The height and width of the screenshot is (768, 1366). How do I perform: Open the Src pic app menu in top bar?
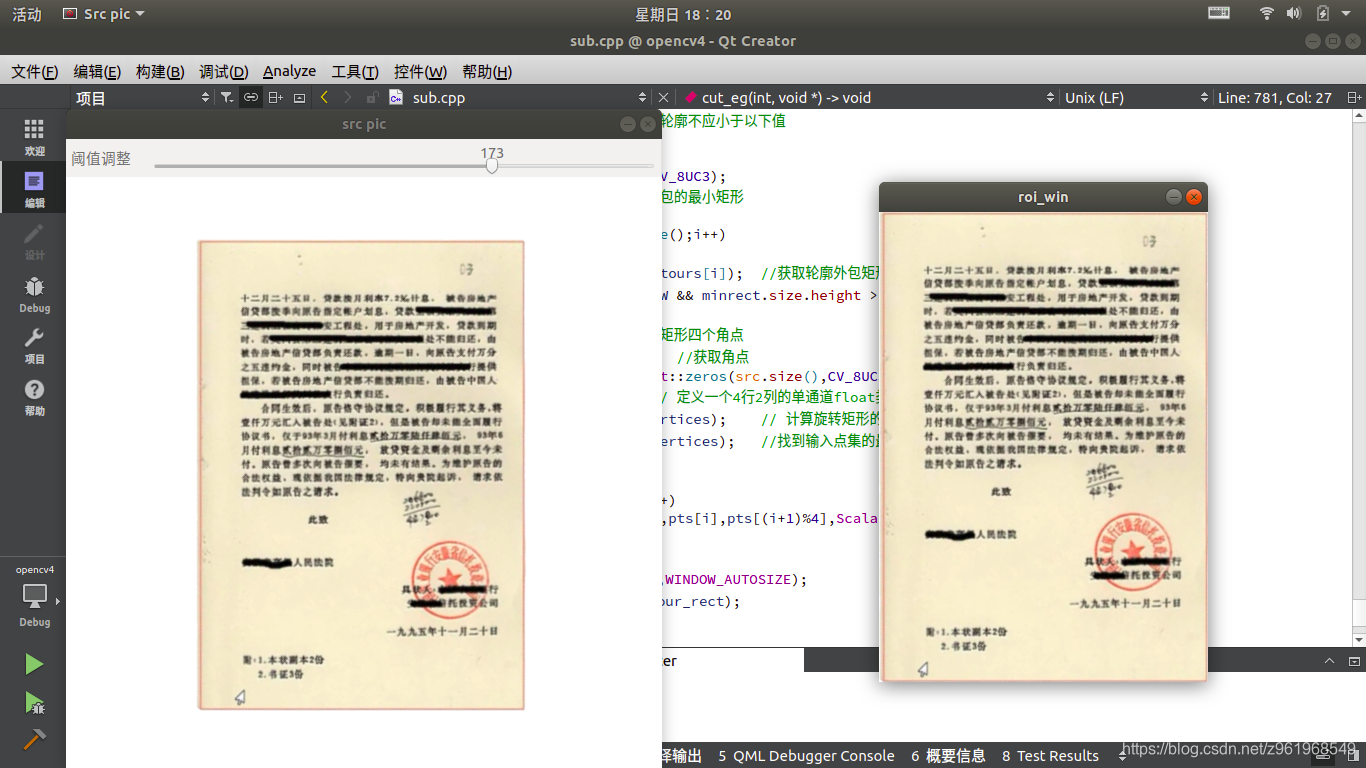(103, 14)
